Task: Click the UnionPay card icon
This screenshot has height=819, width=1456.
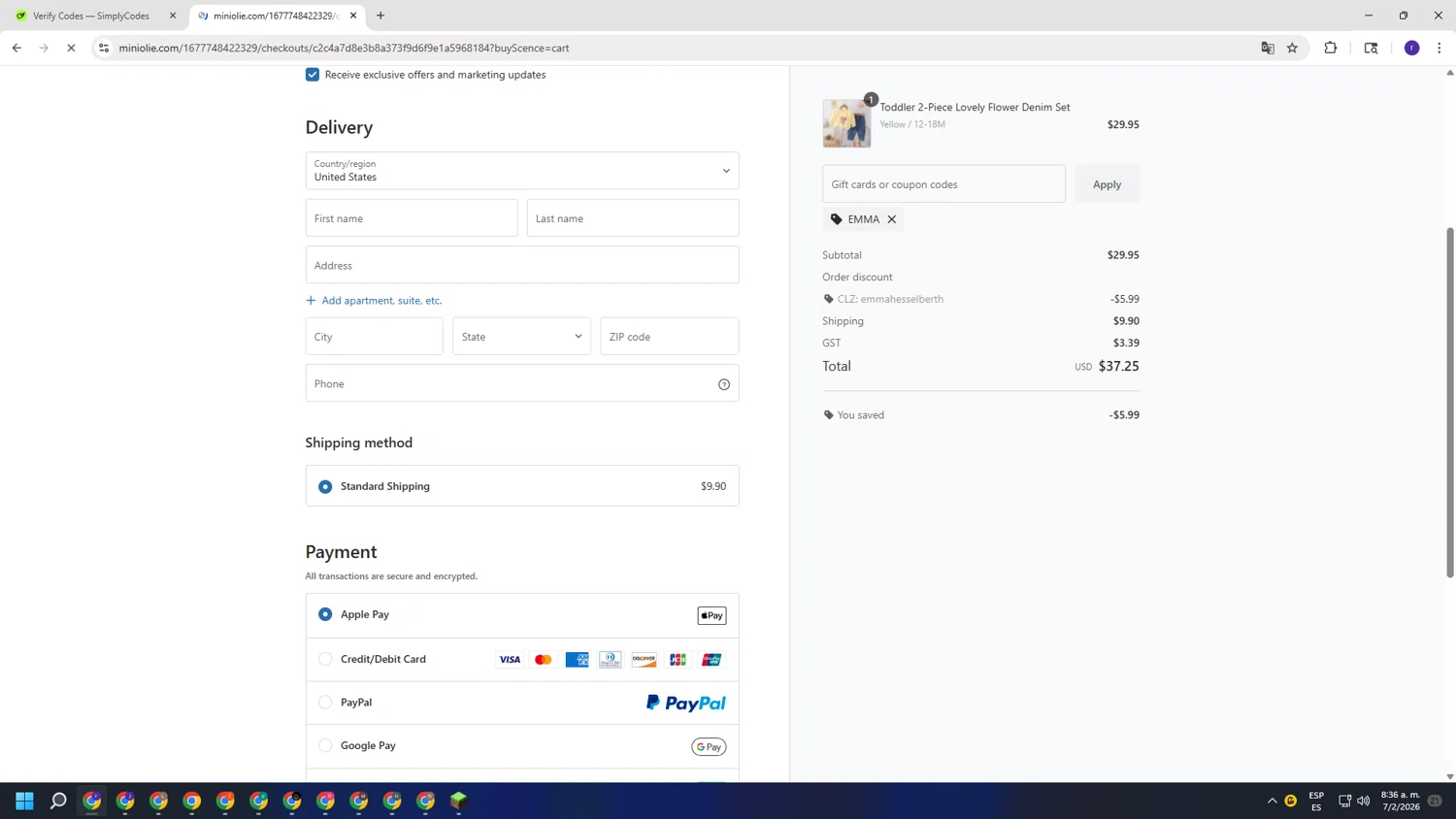Action: 711,660
